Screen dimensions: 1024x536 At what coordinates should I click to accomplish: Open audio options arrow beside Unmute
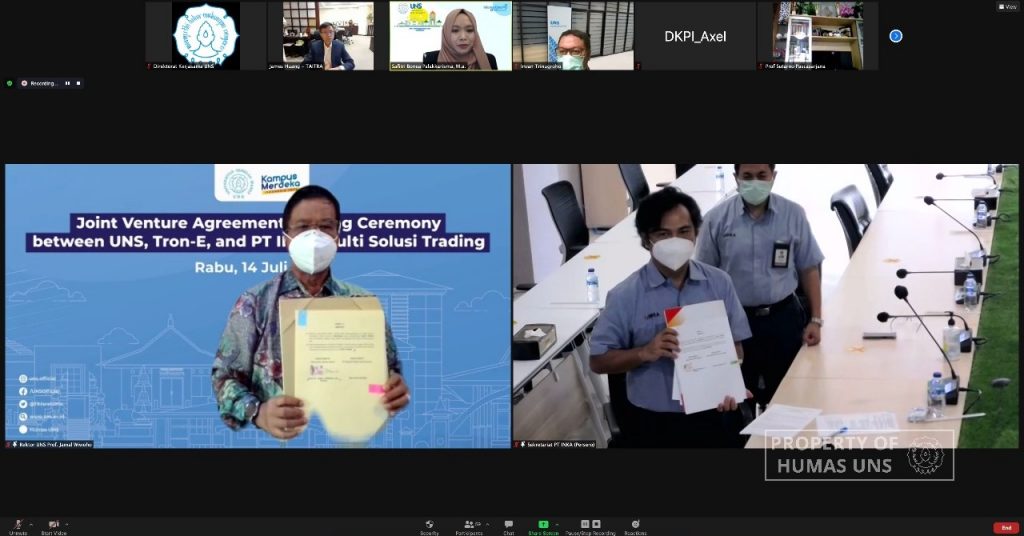click(31, 524)
